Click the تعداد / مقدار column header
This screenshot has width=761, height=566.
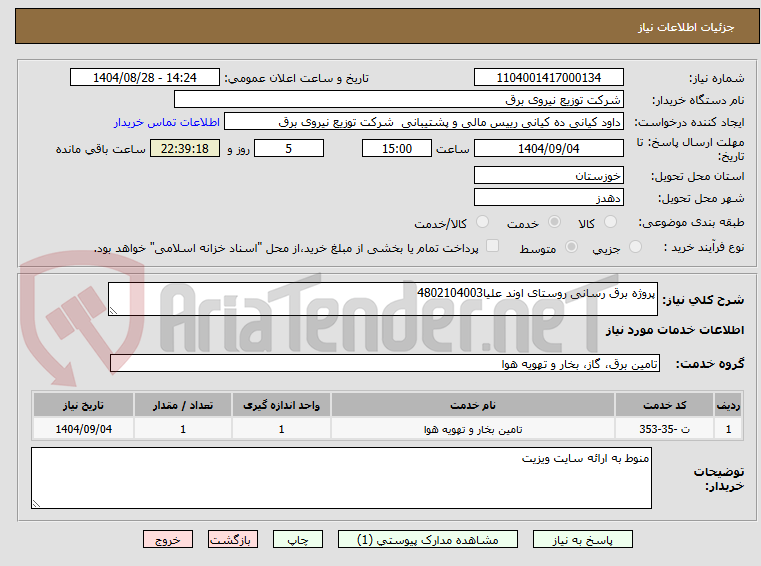[183, 405]
